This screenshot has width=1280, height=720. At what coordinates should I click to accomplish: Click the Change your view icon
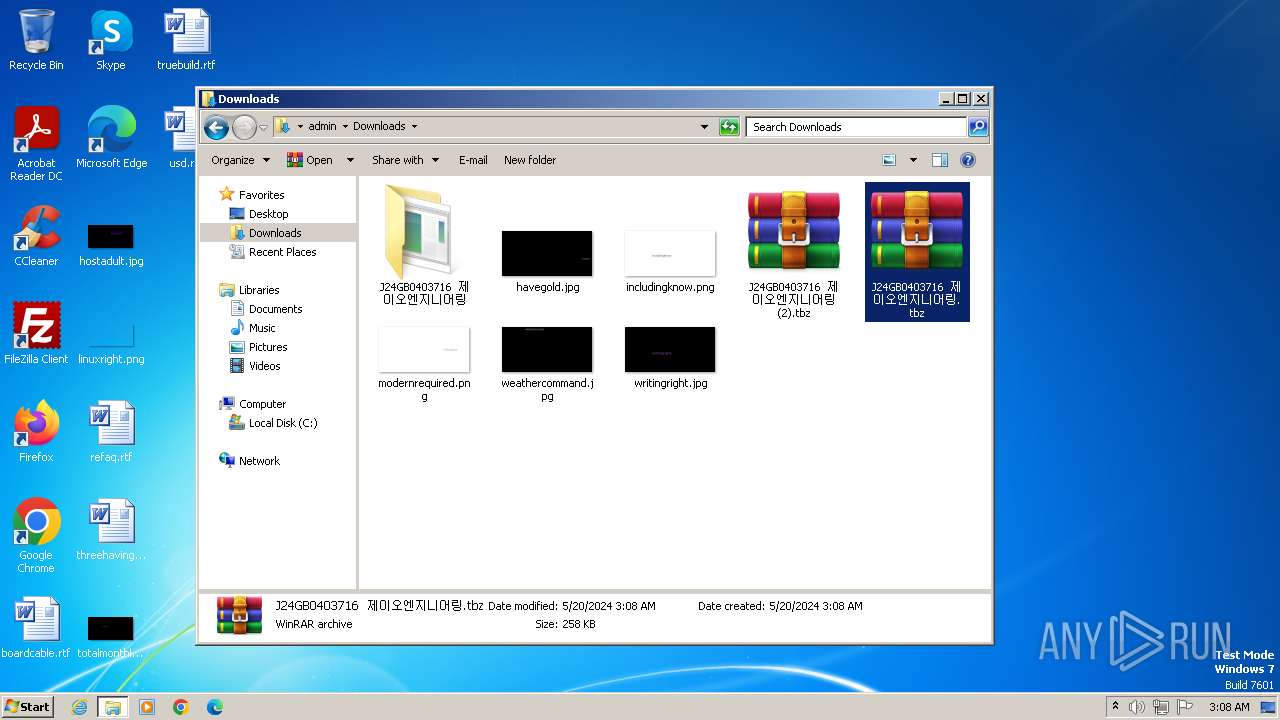click(x=889, y=160)
